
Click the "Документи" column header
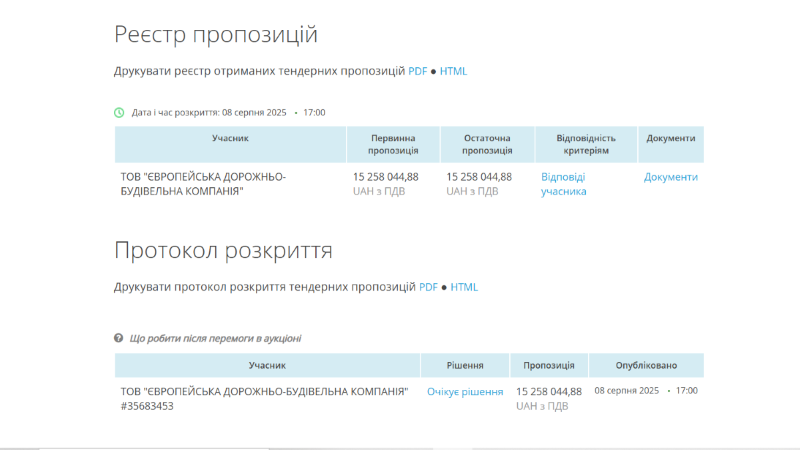click(x=670, y=138)
